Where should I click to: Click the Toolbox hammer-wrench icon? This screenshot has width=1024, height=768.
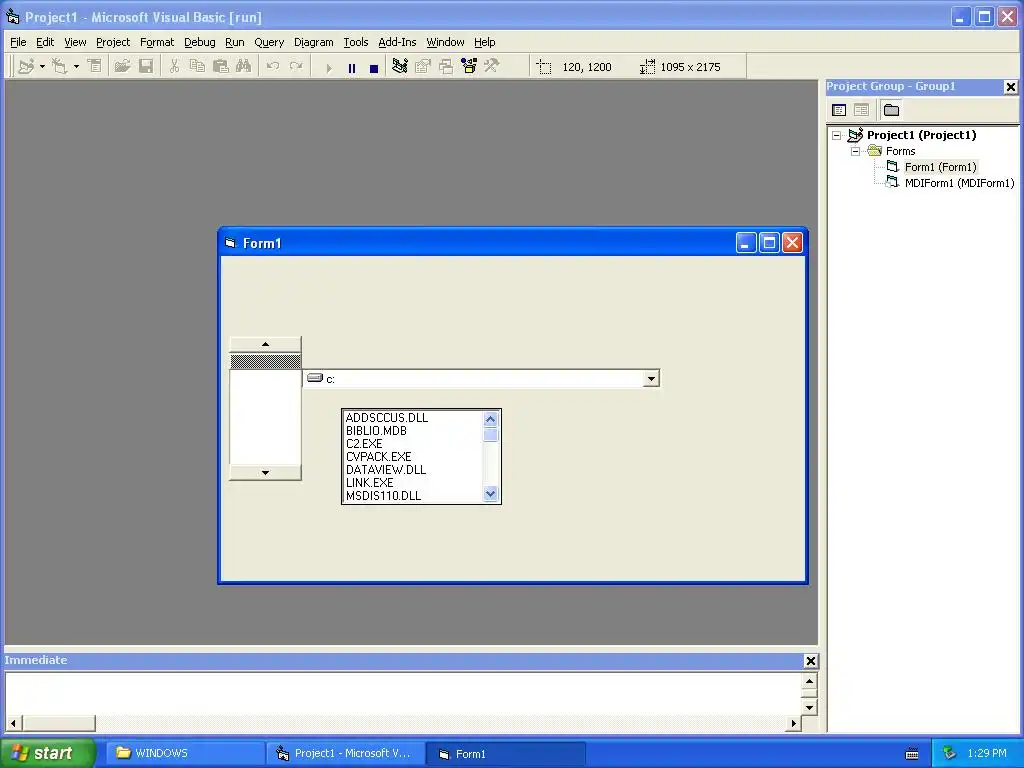click(492, 67)
